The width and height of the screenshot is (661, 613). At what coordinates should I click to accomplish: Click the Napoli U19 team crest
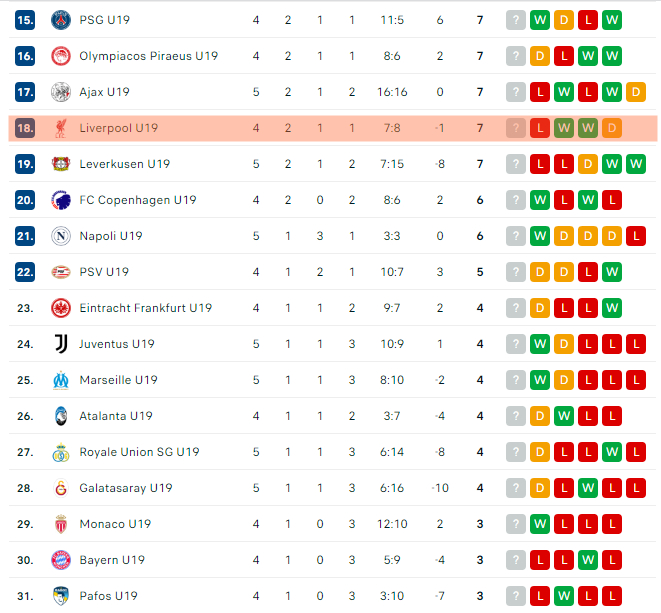point(60,236)
